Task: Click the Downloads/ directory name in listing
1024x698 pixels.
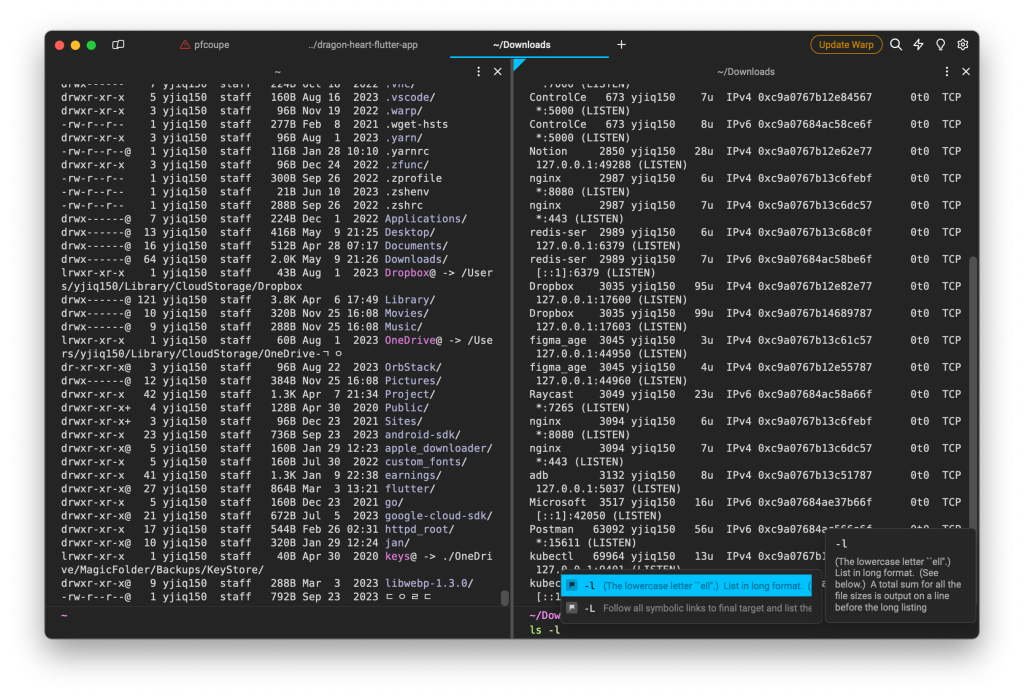Action: coord(416,259)
